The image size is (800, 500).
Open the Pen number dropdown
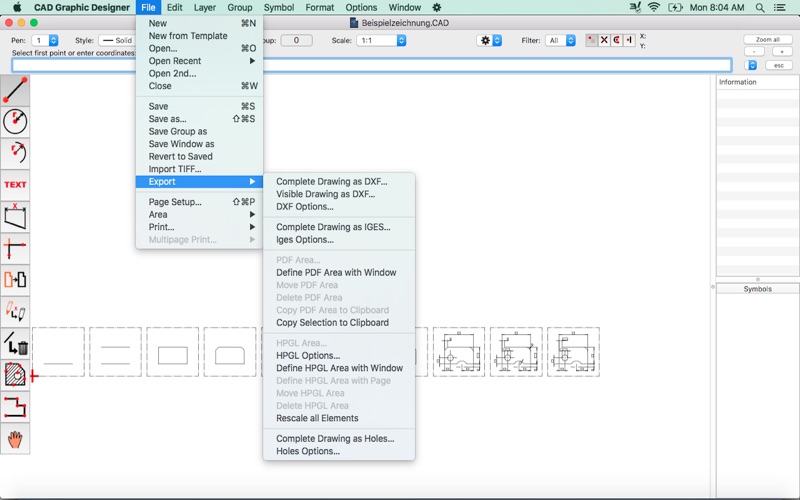tap(45, 40)
